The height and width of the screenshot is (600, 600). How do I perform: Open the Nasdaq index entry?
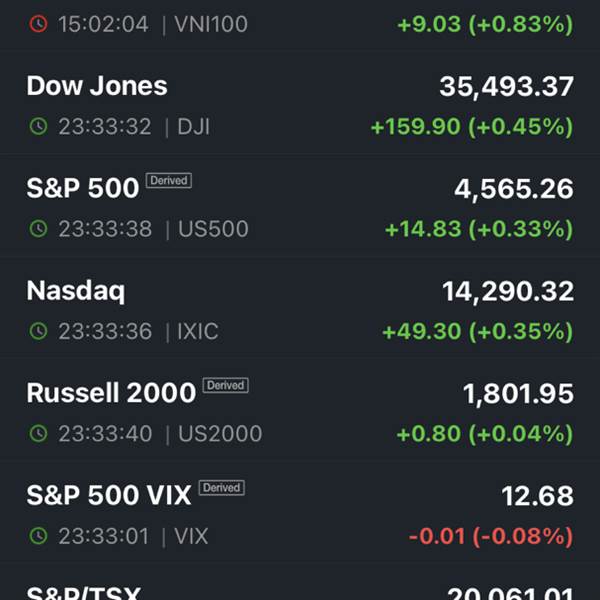tap(300, 309)
